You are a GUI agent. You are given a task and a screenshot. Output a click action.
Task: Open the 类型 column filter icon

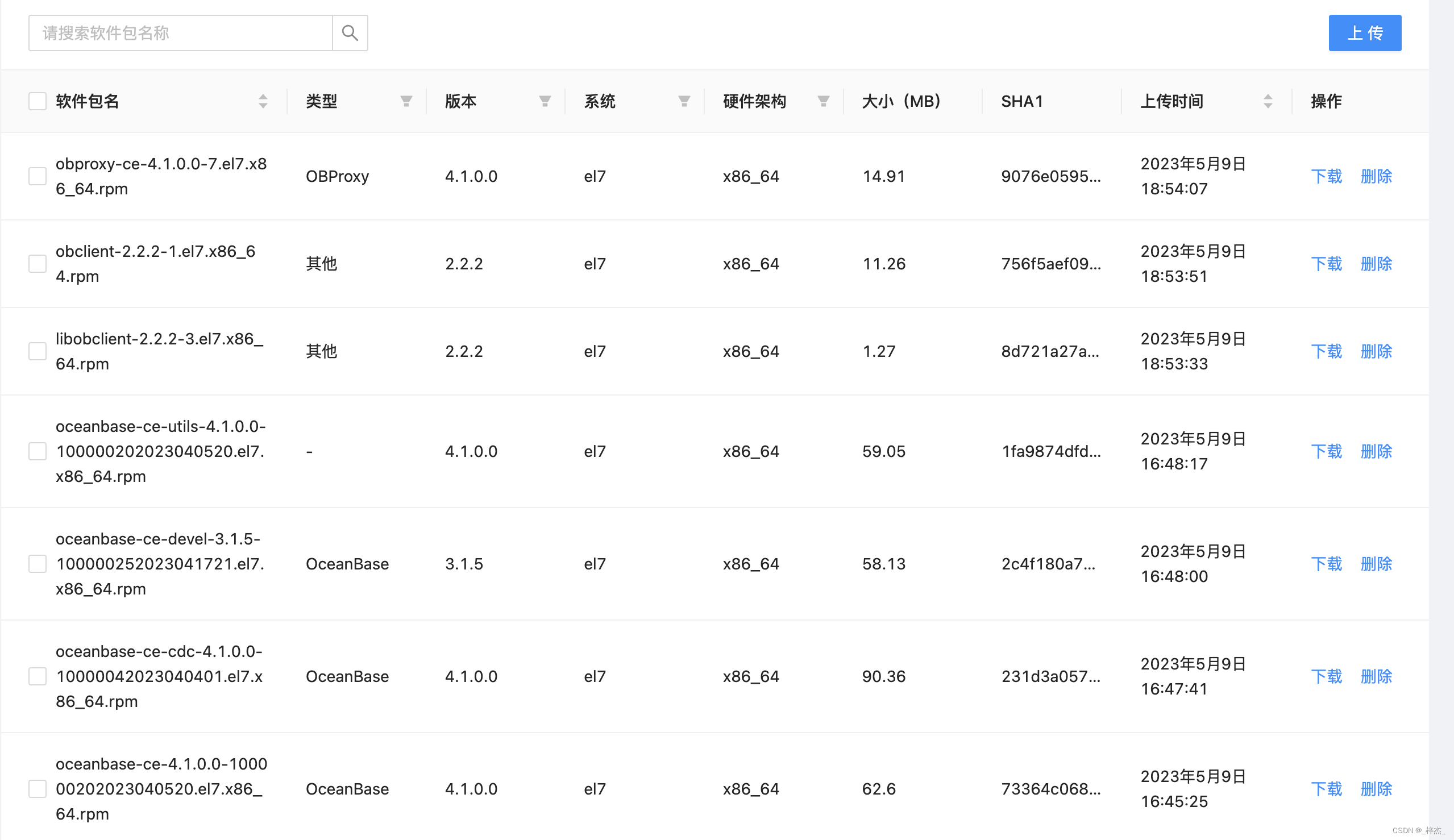(x=406, y=102)
